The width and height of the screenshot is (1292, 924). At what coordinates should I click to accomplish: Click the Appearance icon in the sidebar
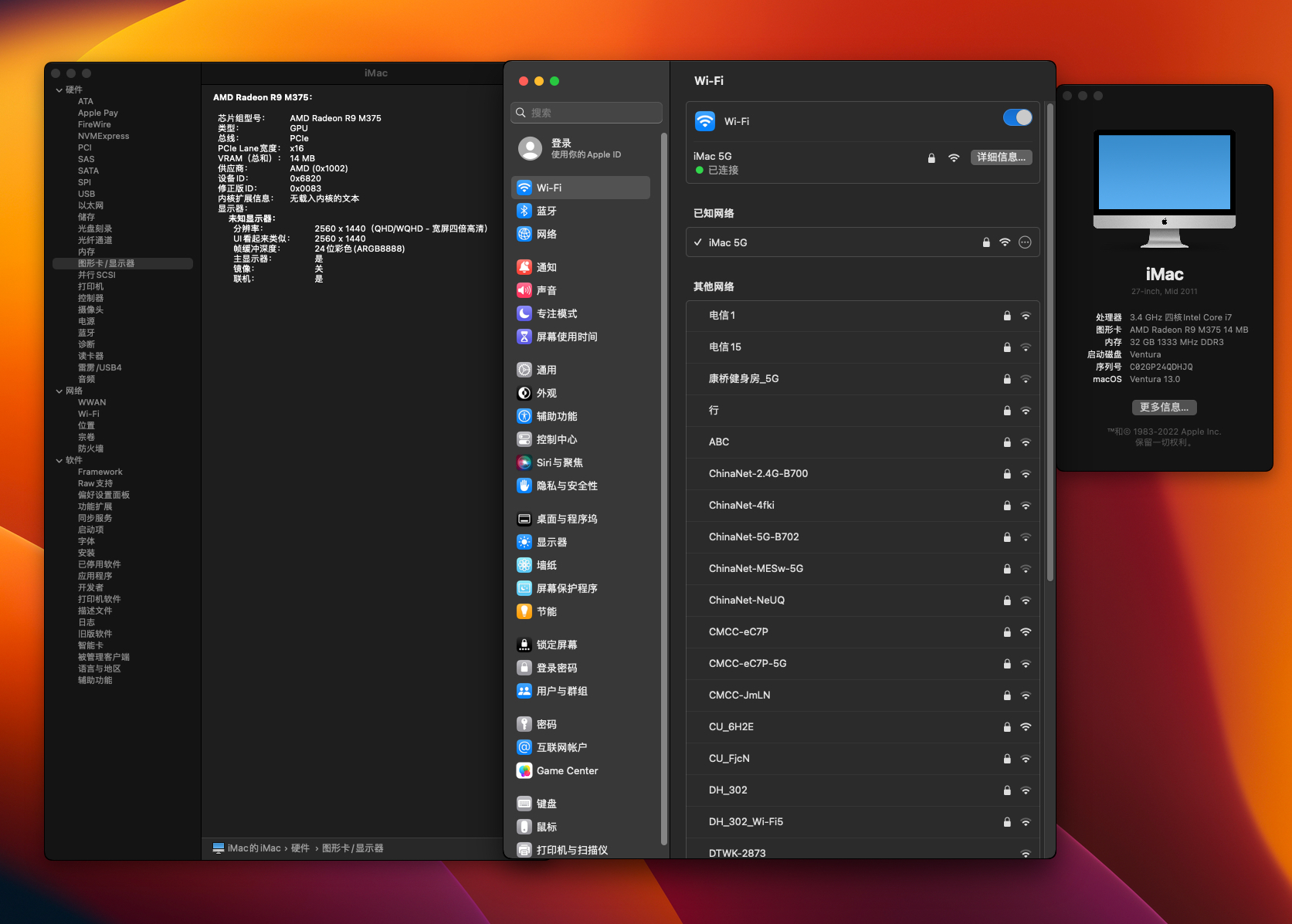(524, 393)
